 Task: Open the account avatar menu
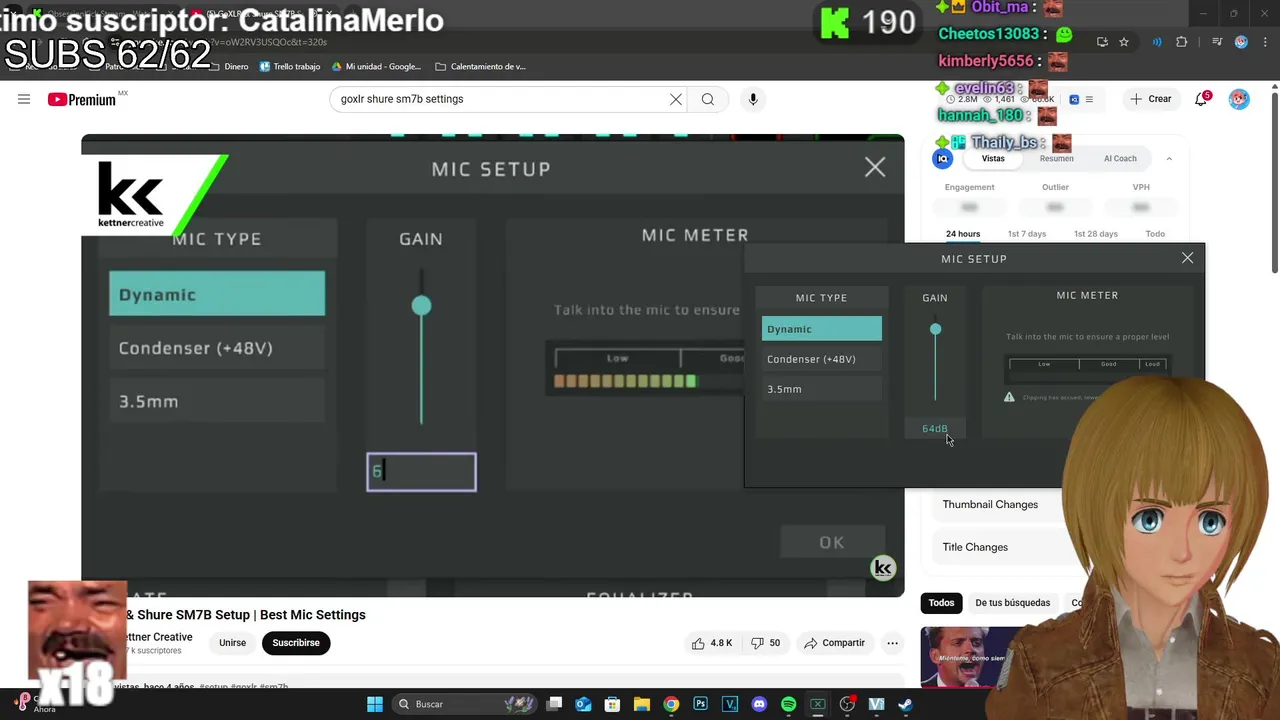(x=1239, y=99)
